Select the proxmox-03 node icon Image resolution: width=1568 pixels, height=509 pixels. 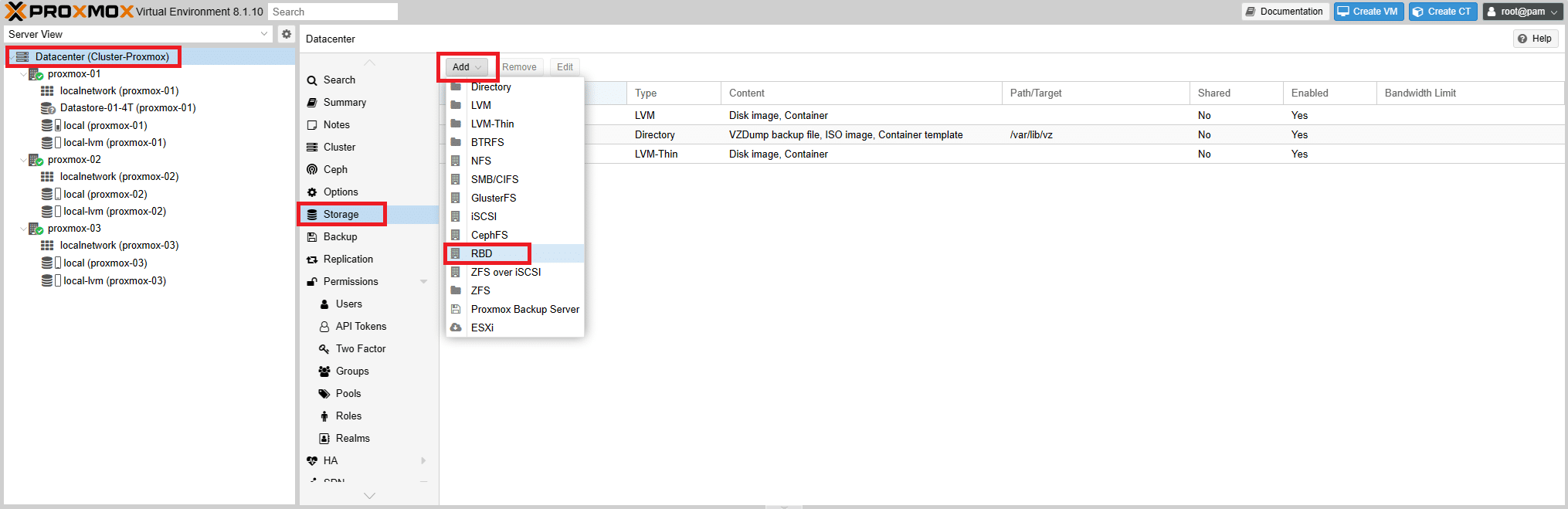coord(36,229)
